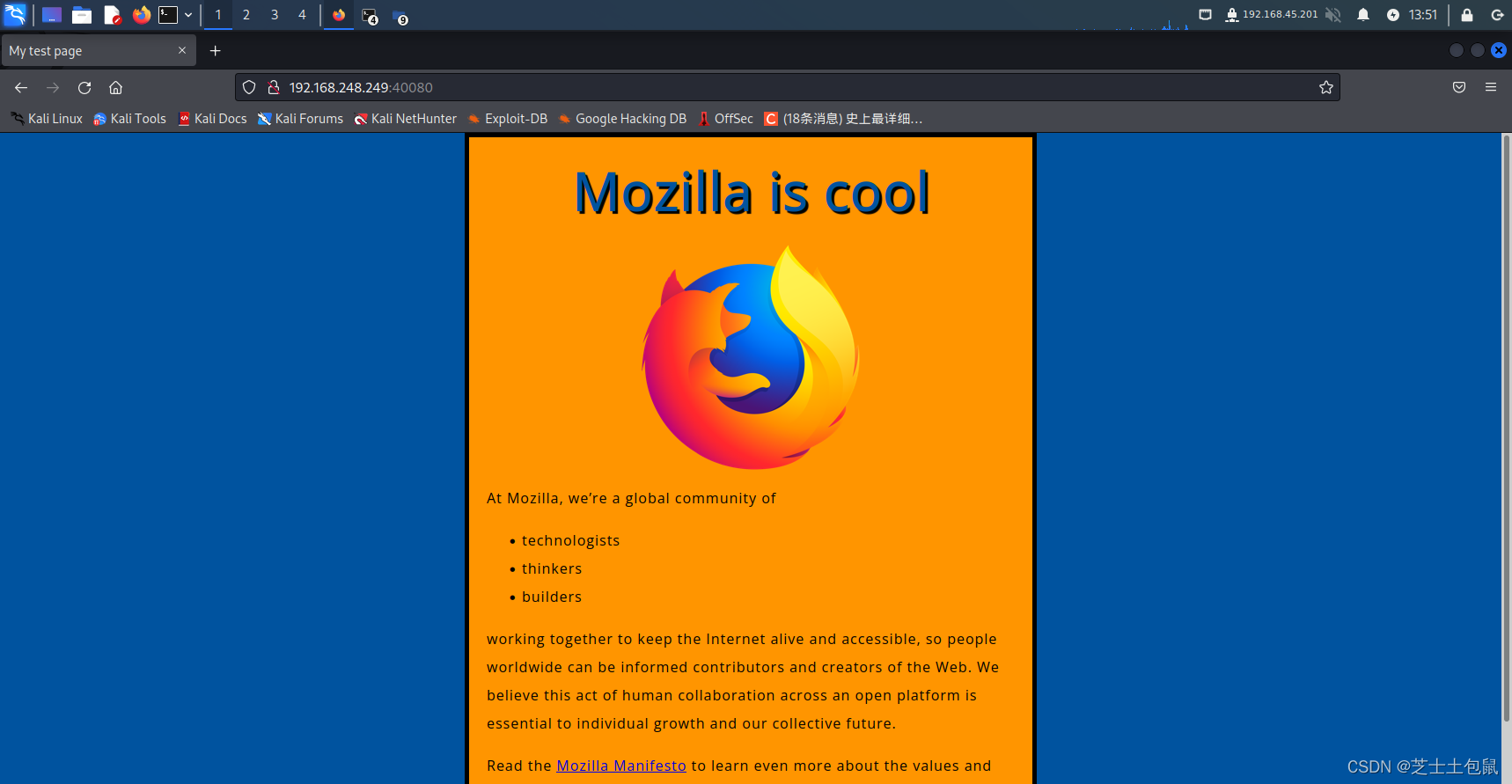Click the 'thinkers' list item
The width and height of the screenshot is (1512, 784).
(x=552, y=568)
